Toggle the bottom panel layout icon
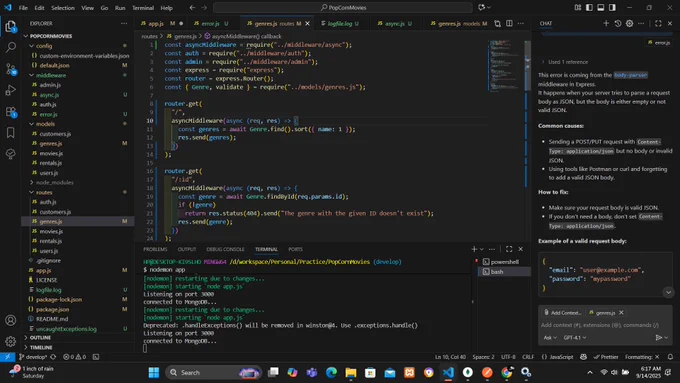This screenshot has height=383, width=680. pyautogui.click(x=601, y=7)
